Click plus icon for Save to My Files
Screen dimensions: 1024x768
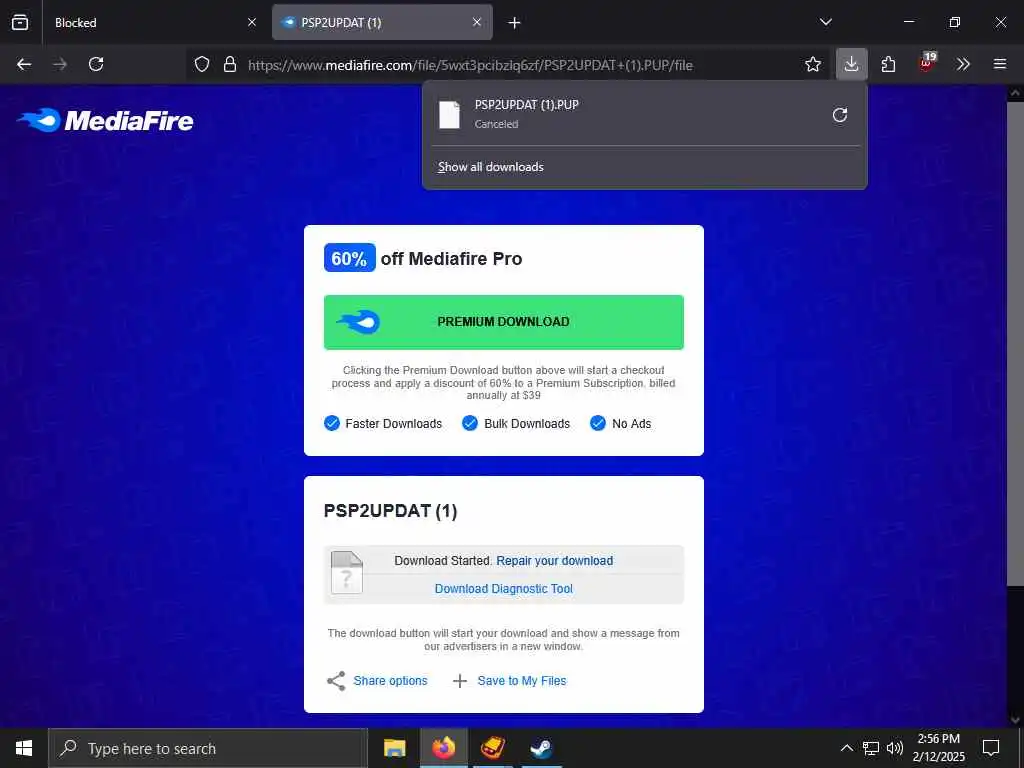[460, 681]
